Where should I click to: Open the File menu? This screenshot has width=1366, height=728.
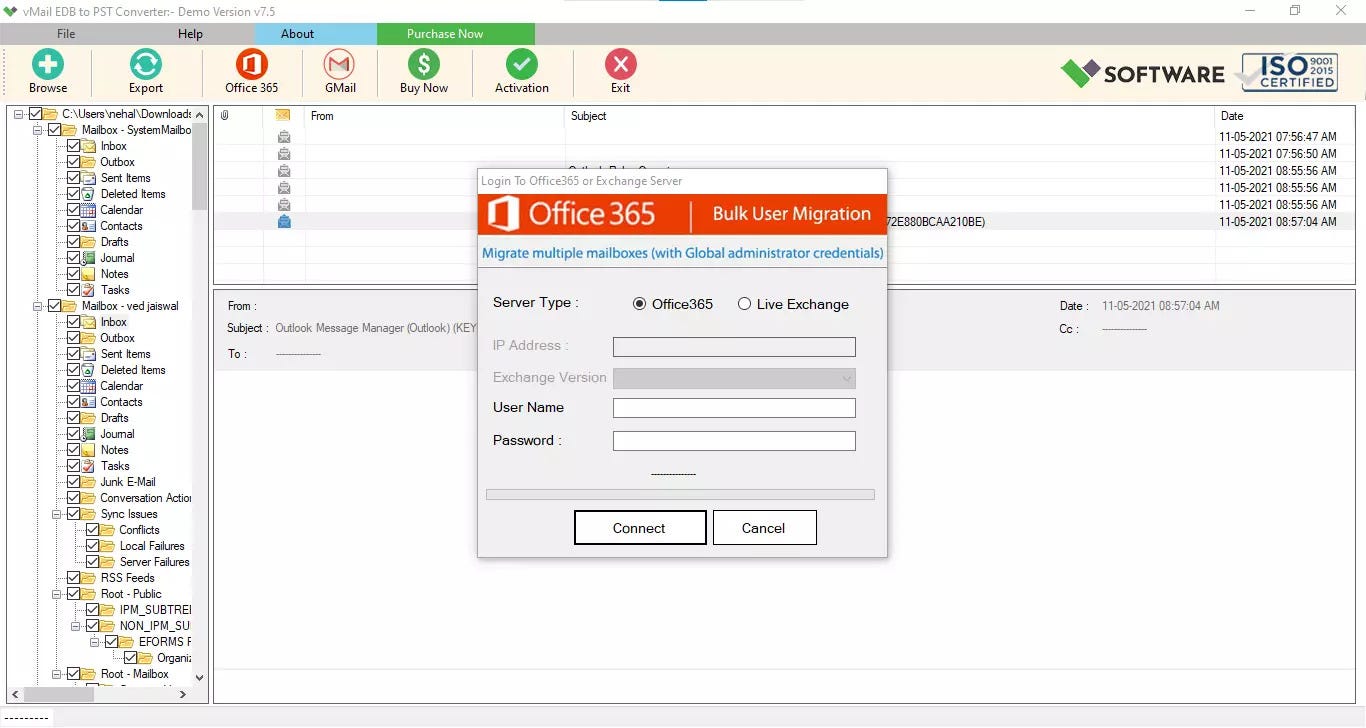[x=66, y=34]
